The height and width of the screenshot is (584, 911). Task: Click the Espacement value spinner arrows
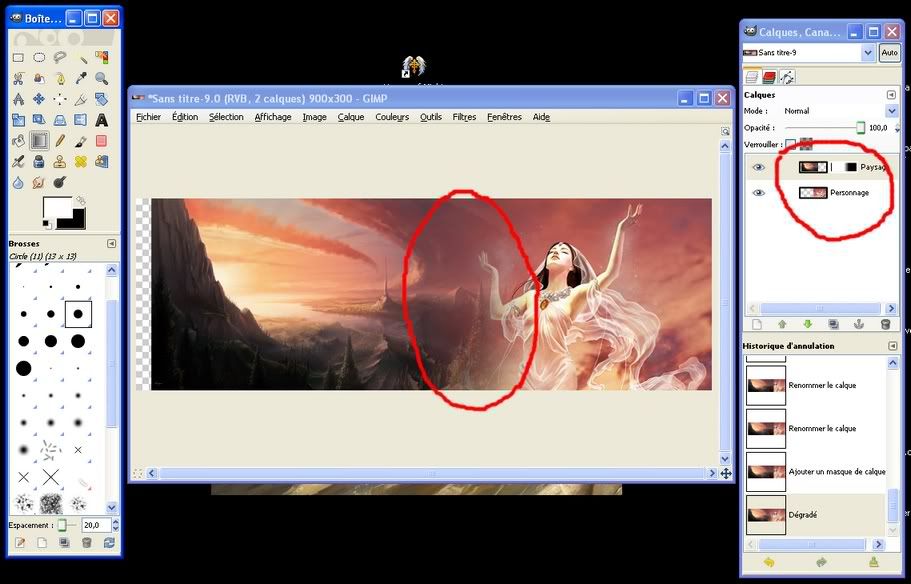[116, 525]
